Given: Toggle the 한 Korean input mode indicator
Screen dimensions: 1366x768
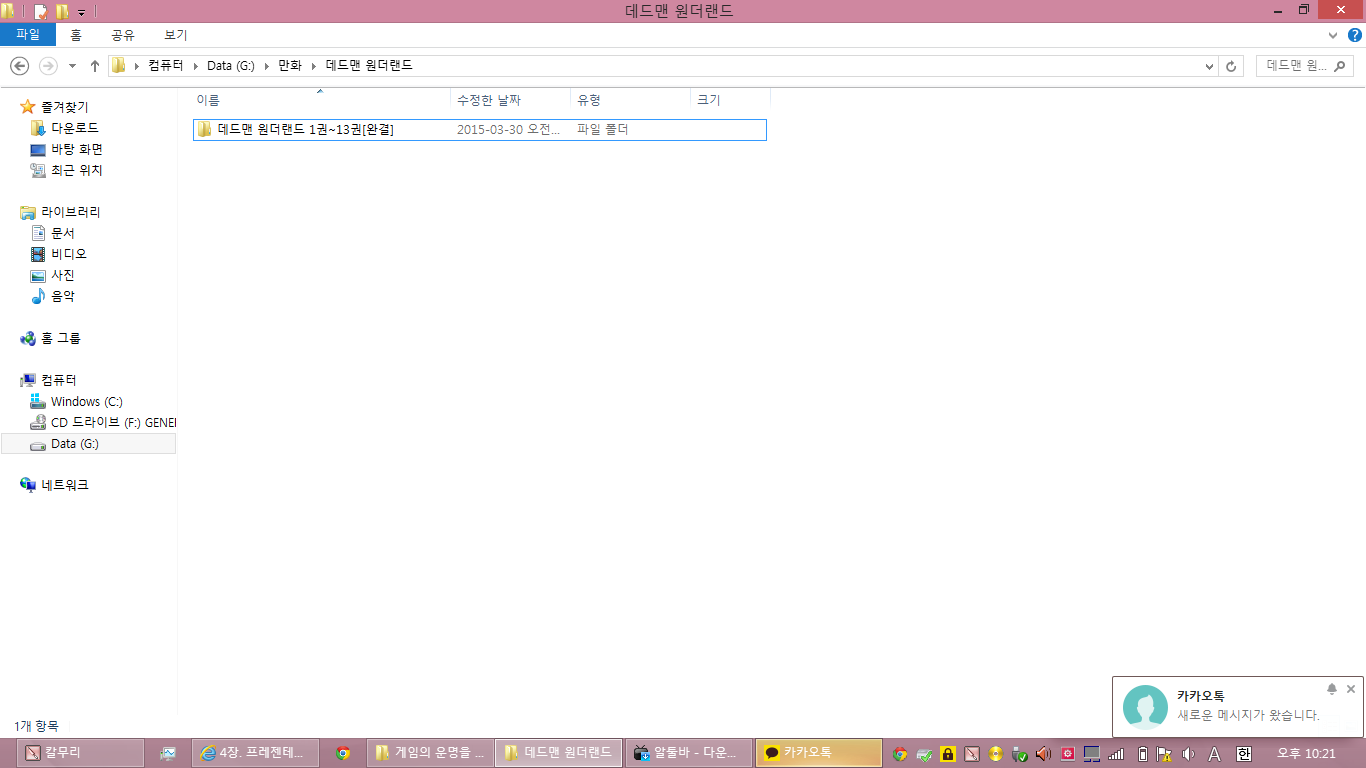Looking at the screenshot, I should point(1244,753).
